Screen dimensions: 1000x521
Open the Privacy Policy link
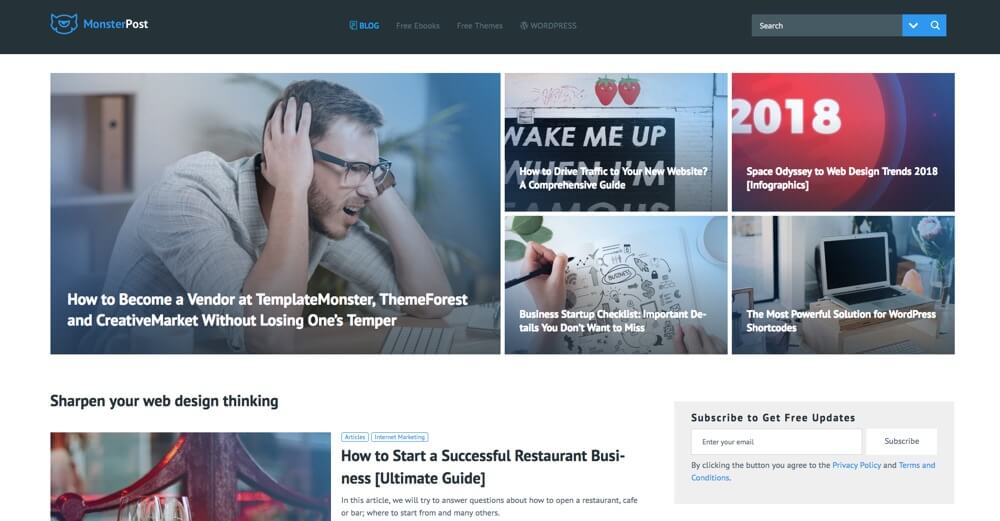[x=857, y=466]
